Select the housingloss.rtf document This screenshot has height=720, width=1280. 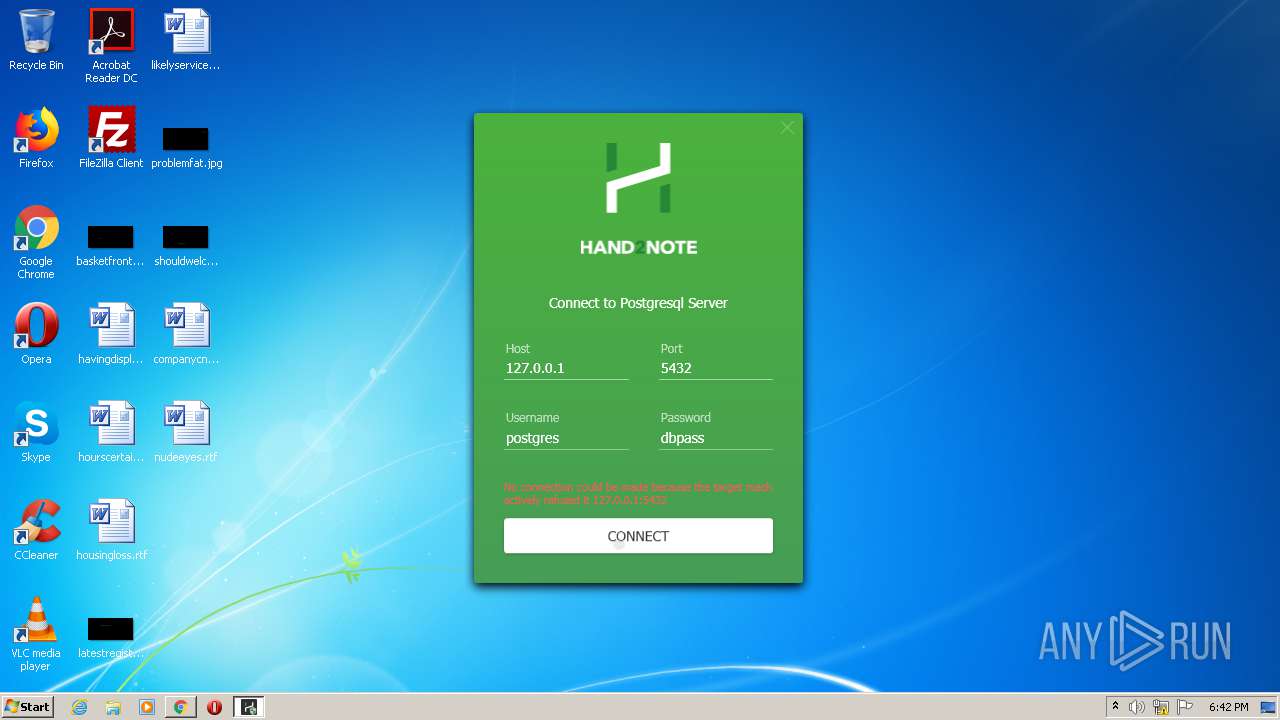point(111,530)
